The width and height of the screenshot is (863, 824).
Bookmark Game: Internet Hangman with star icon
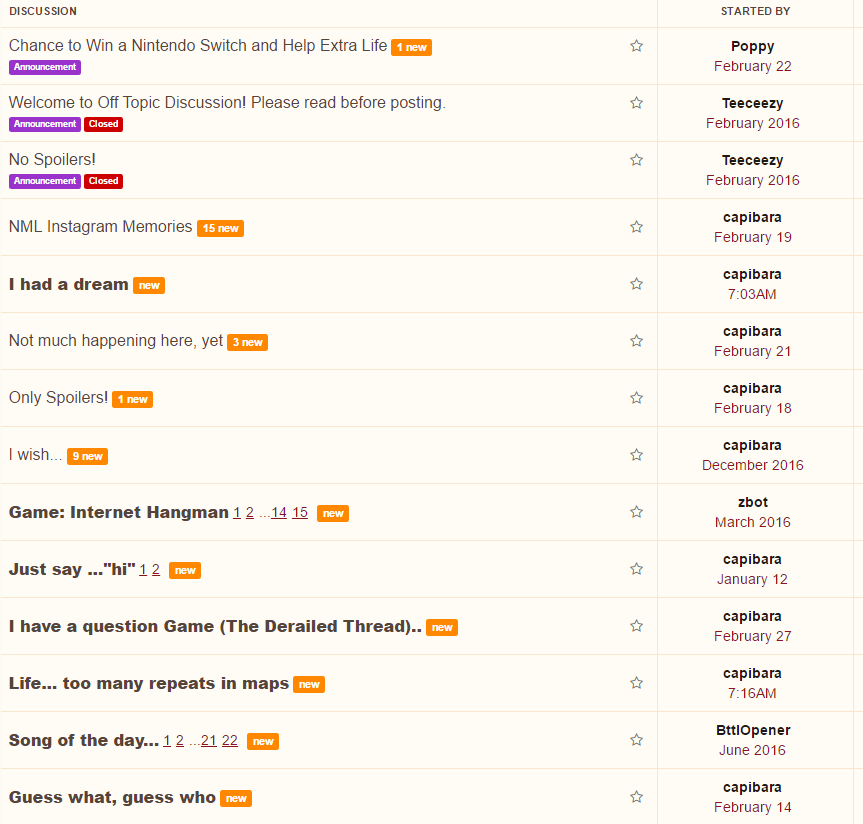coord(636,512)
